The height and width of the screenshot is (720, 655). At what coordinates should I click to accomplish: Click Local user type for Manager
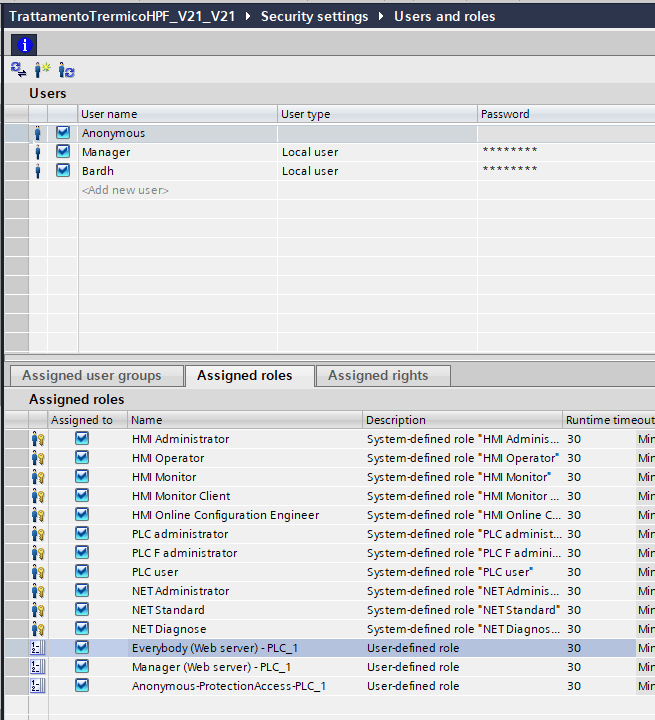[377, 152]
